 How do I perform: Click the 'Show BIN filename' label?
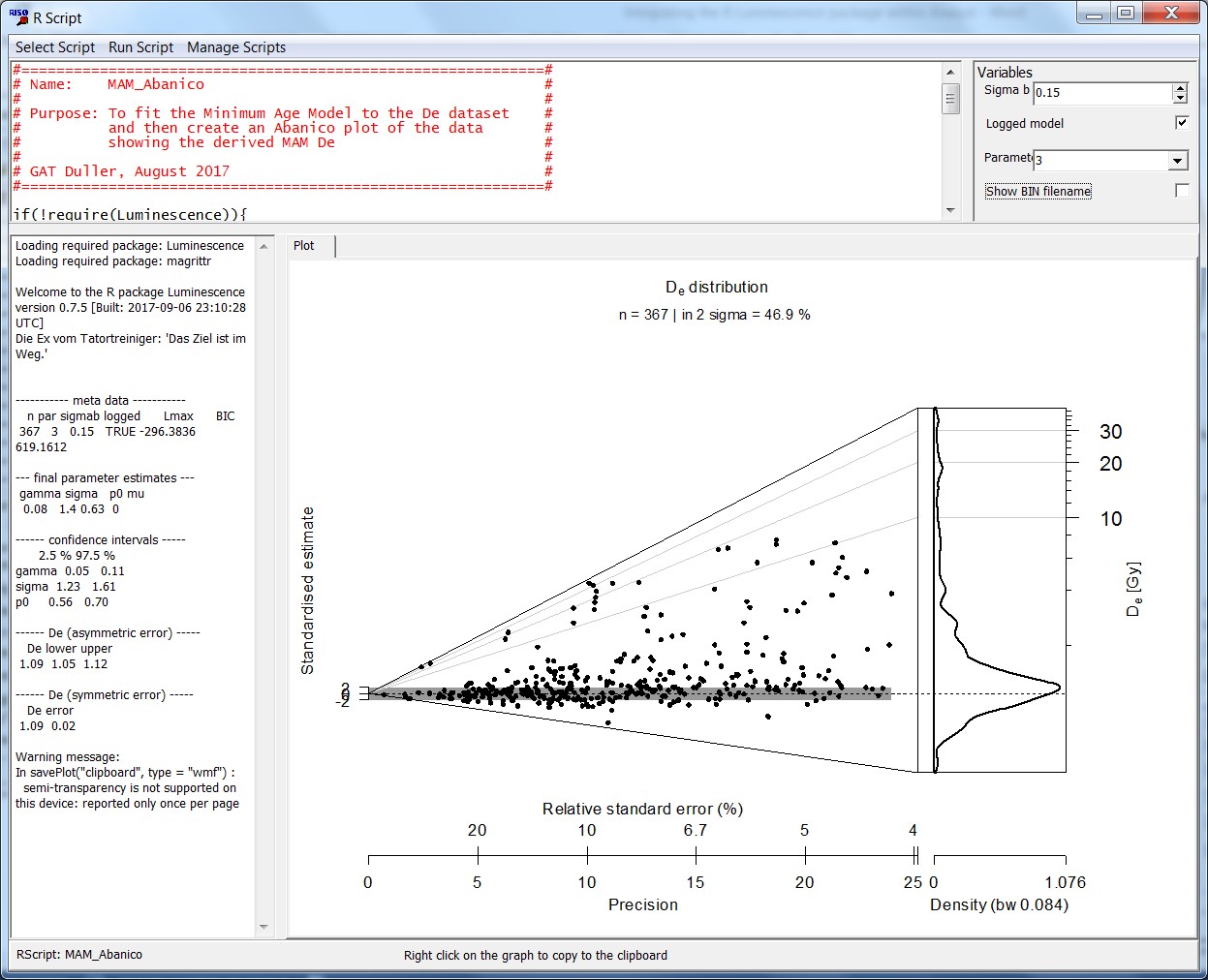[1038, 192]
